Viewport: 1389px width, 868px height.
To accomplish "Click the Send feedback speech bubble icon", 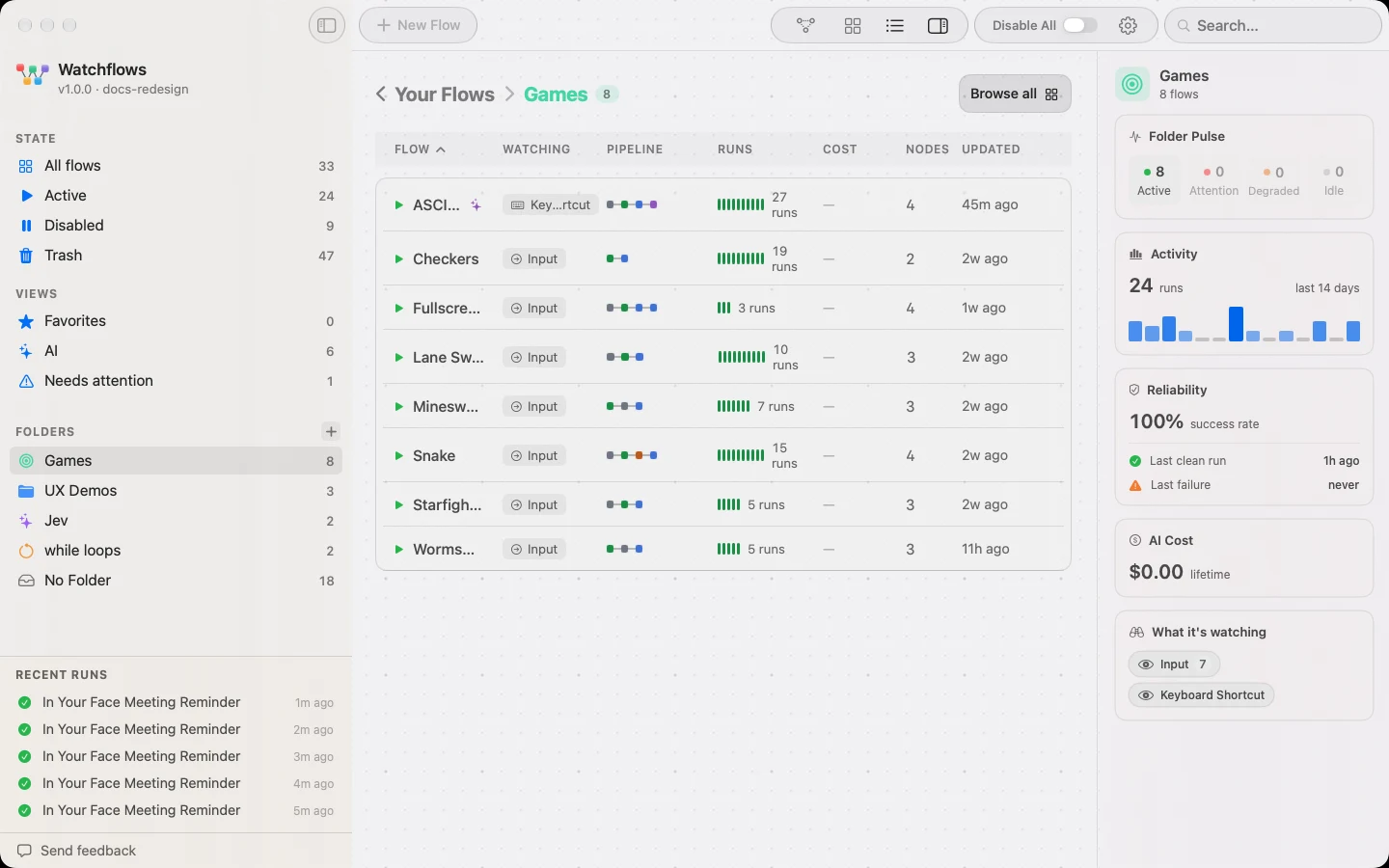I will 24,851.
